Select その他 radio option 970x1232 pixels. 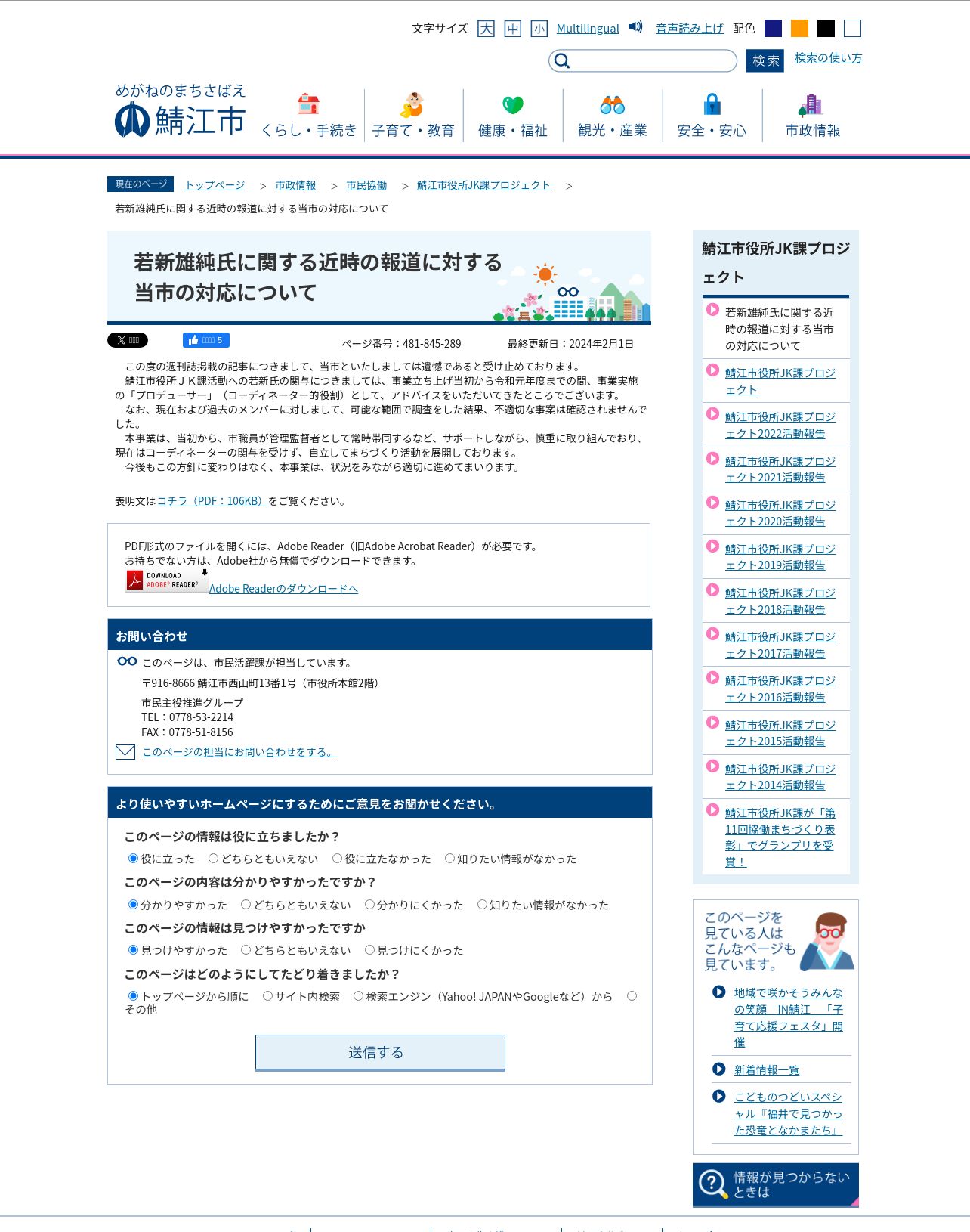coord(632,996)
